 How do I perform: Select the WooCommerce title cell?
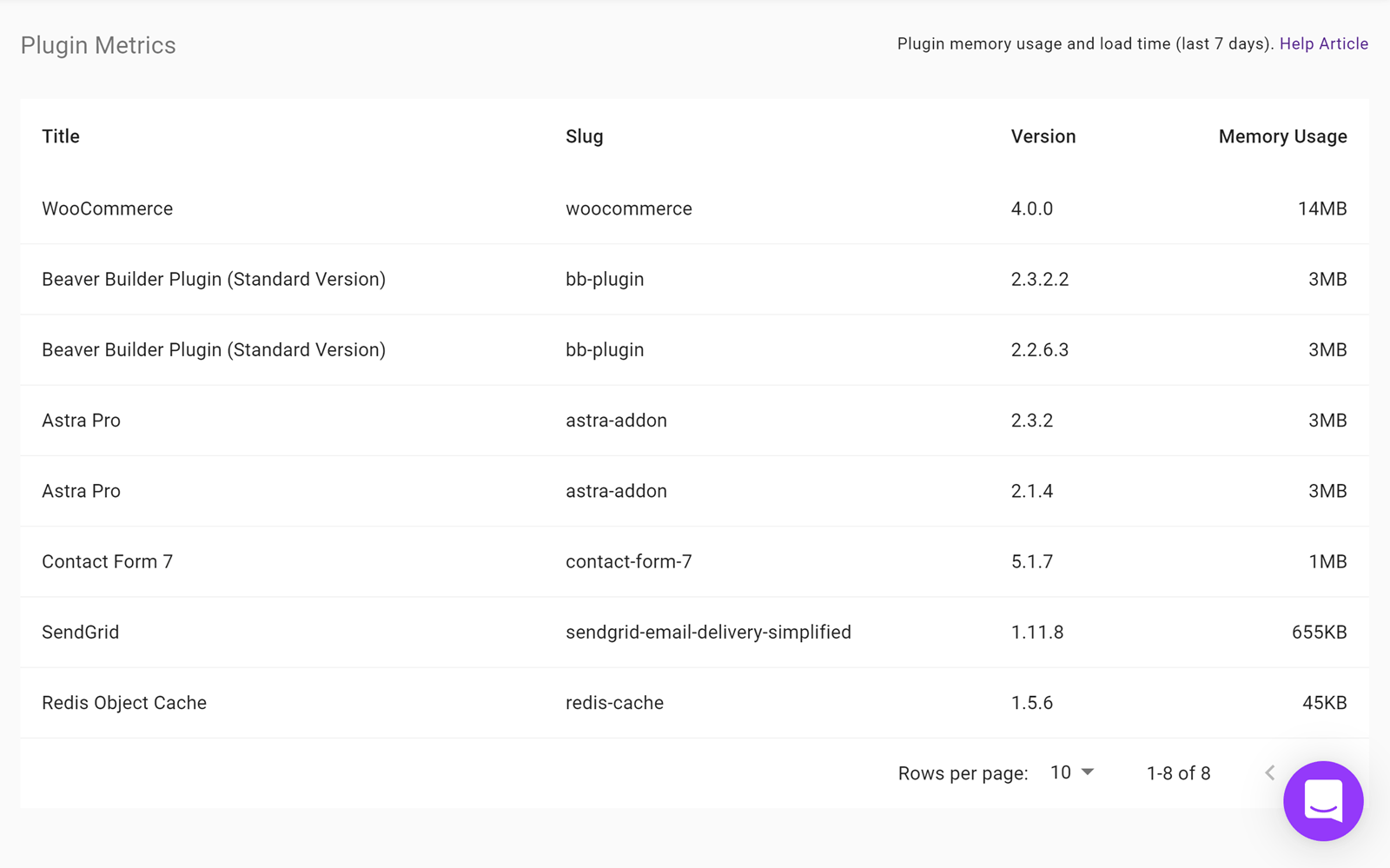pos(108,209)
